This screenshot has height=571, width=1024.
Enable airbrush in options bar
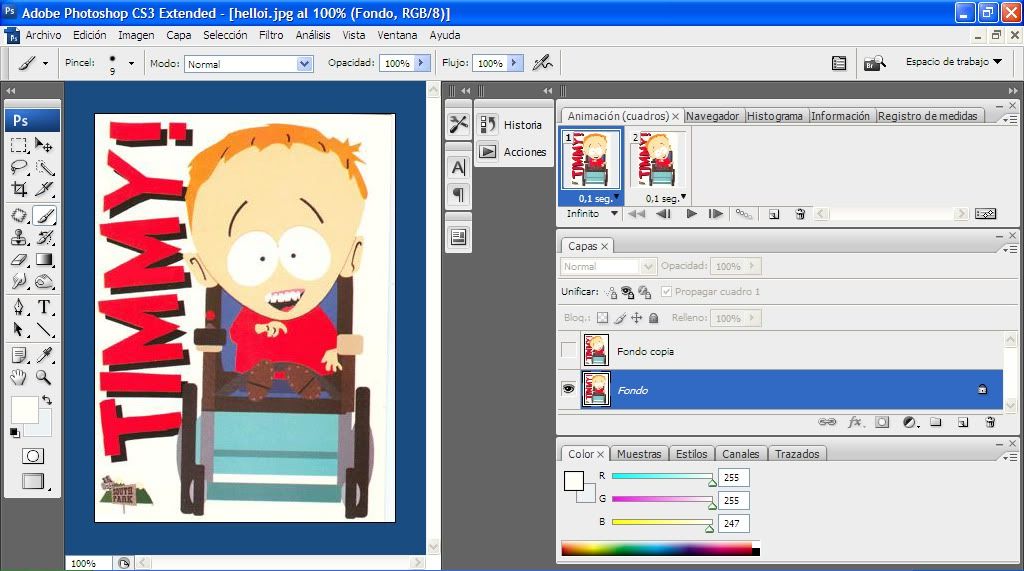coord(543,63)
